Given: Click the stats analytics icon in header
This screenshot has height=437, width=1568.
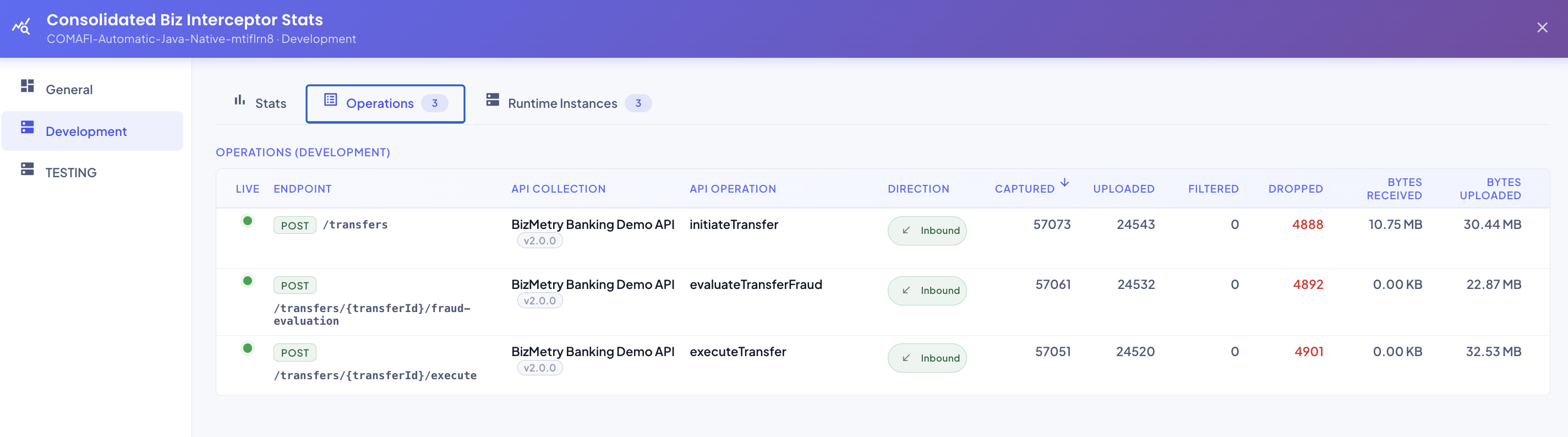Looking at the screenshot, I should (x=21, y=28).
